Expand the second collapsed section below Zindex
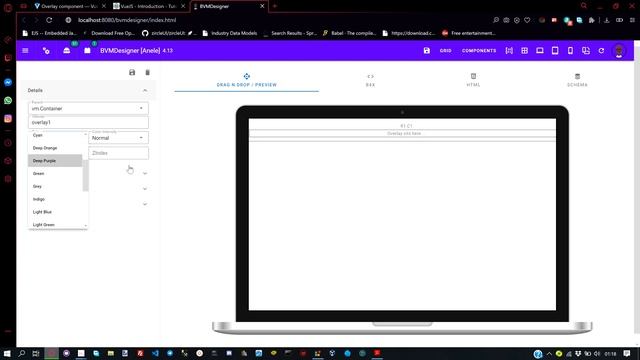The width and height of the screenshot is (640, 360). [x=145, y=189]
